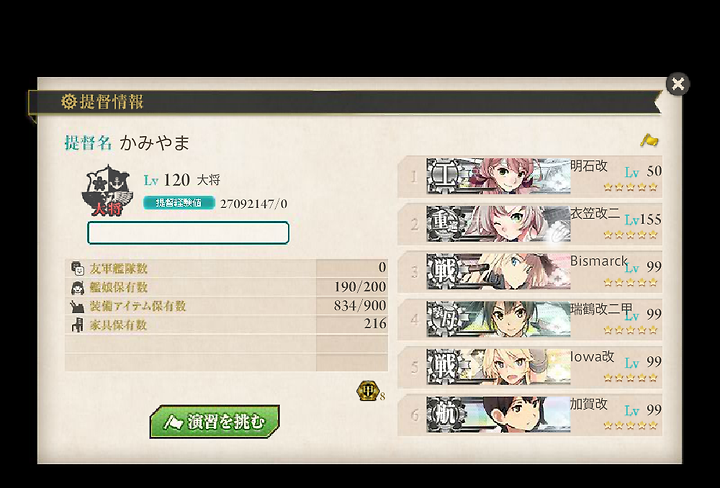Click the gear icon beside 提督情報

tap(69, 101)
